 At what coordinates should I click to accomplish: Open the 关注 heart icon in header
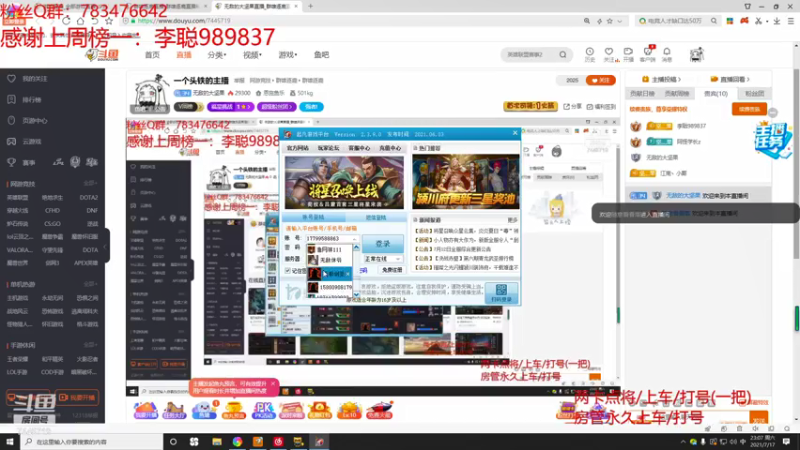[x=609, y=54]
